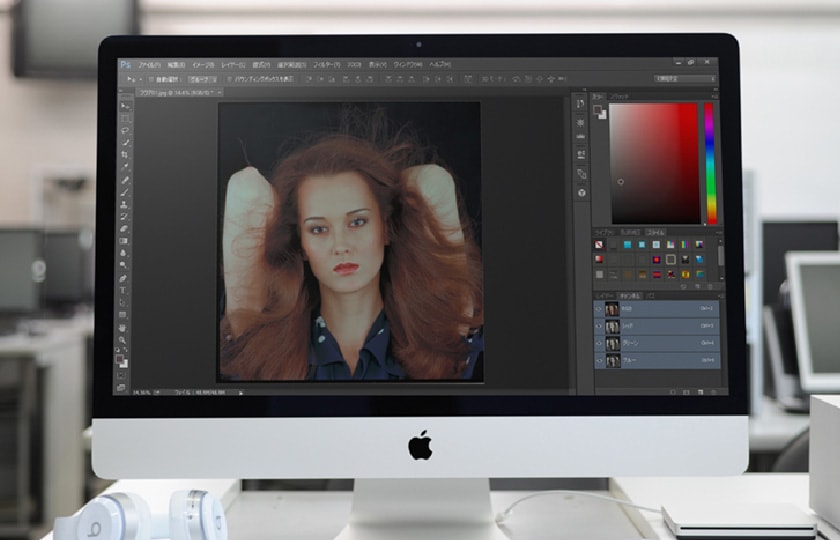840x540 pixels.
Task: Switch to the スウォッチ (Swatches) tab
Action: point(620,96)
